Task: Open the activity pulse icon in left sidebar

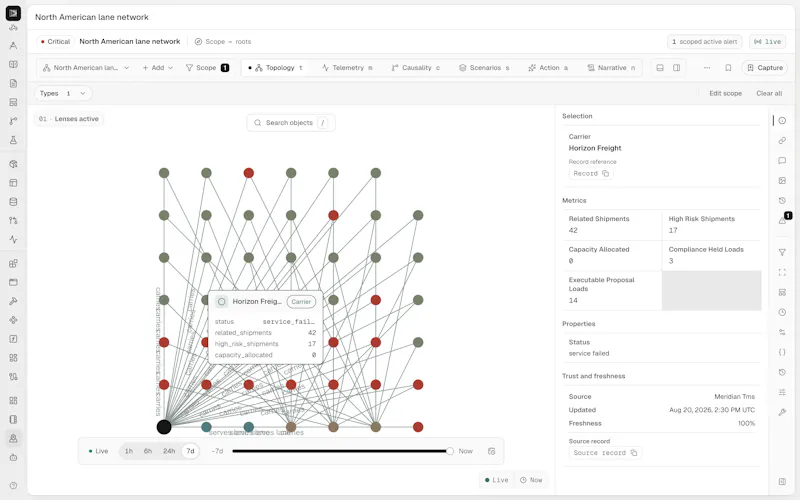Action: pyautogui.click(x=13, y=239)
